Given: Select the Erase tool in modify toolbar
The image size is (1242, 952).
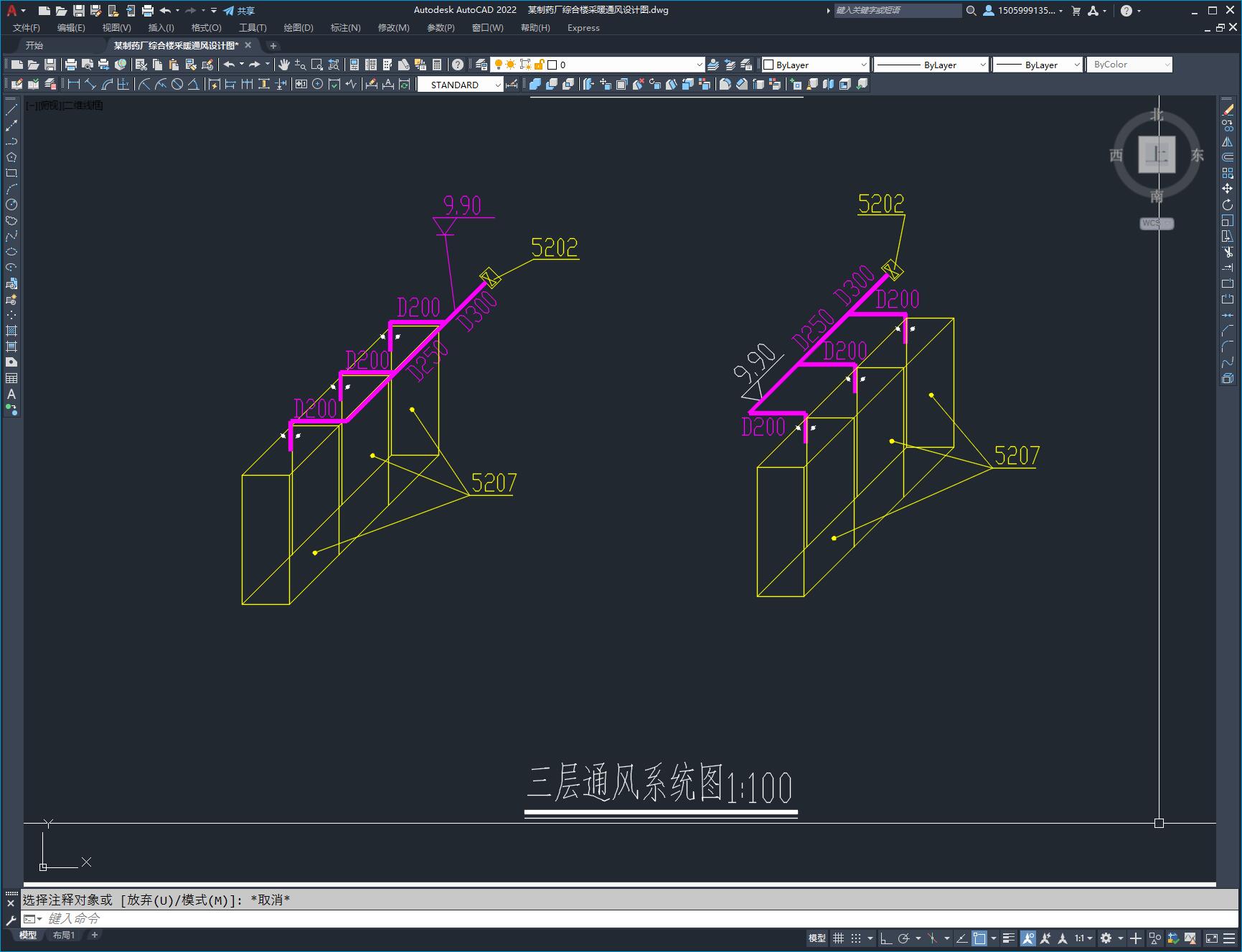Looking at the screenshot, I should (x=1228, y=110).
